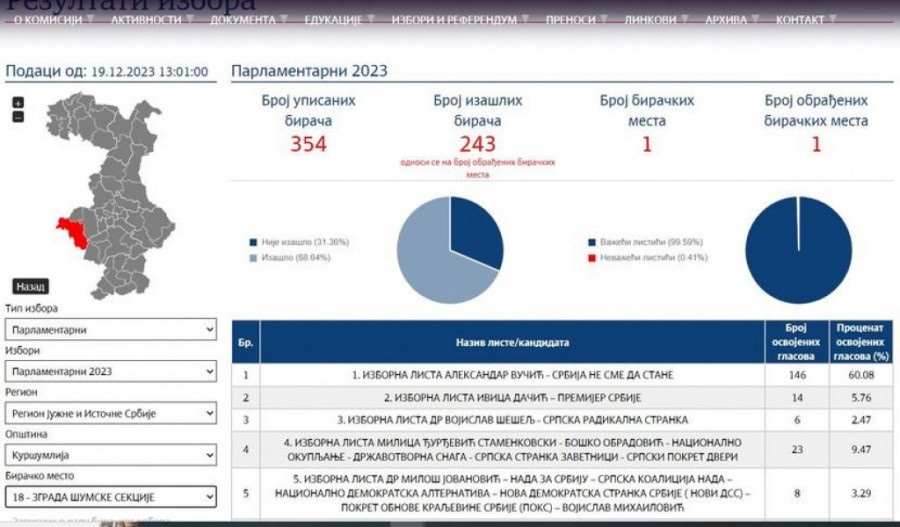Viewport: 900px width, 527px height.
Task: Zoom in the map with the plus icon
Action: tap(18, 103)
